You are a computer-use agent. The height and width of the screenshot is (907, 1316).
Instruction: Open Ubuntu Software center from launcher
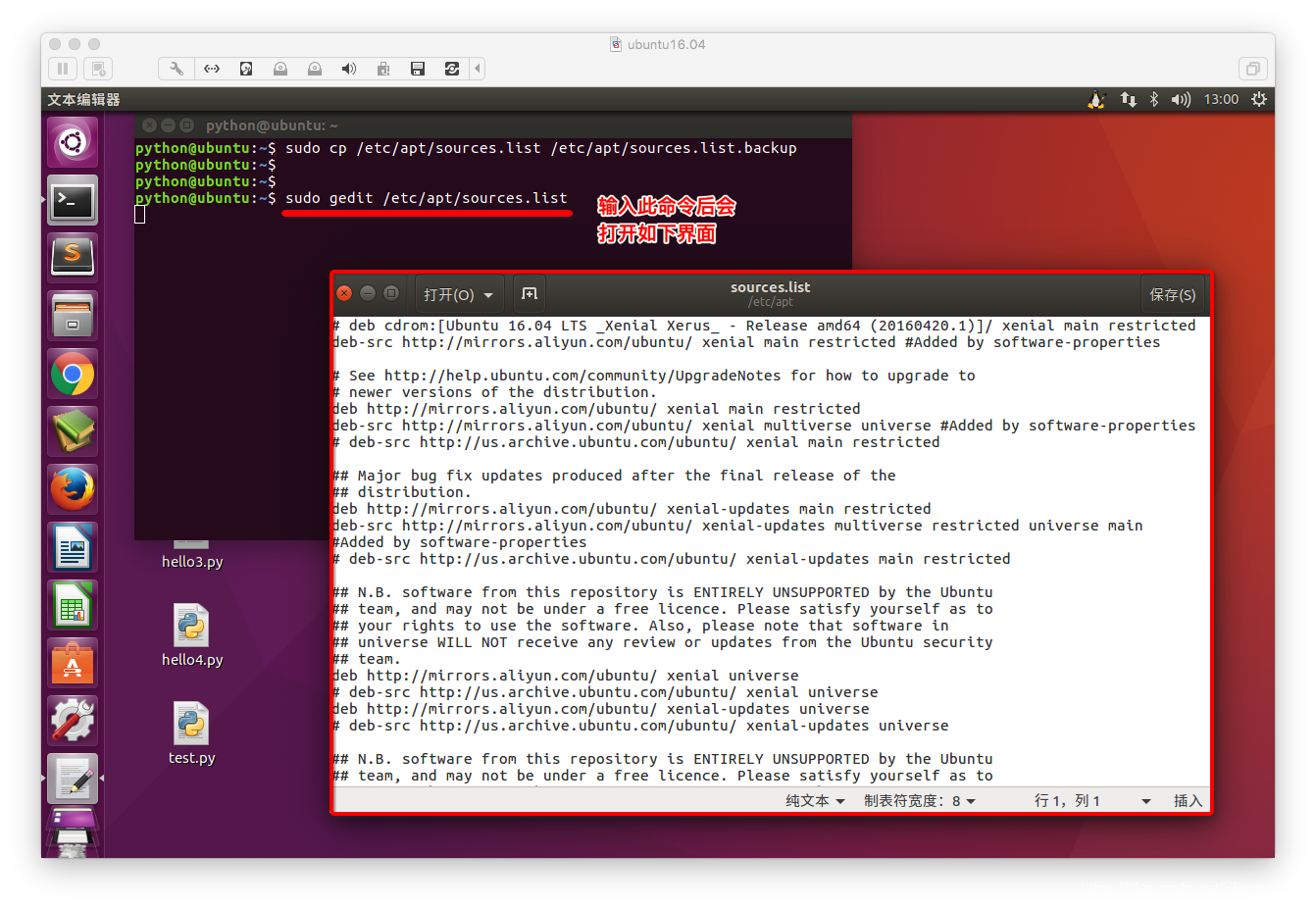tap(73, 663)
